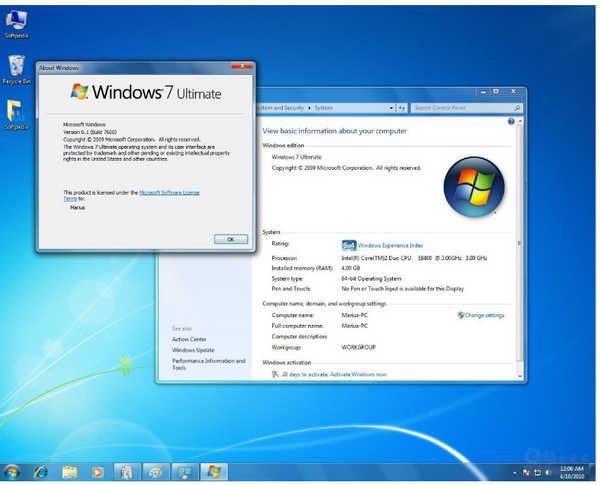Click System window scrollbar up arrow
The width and height of the screenshot is (600, 485).
[520, 121]
